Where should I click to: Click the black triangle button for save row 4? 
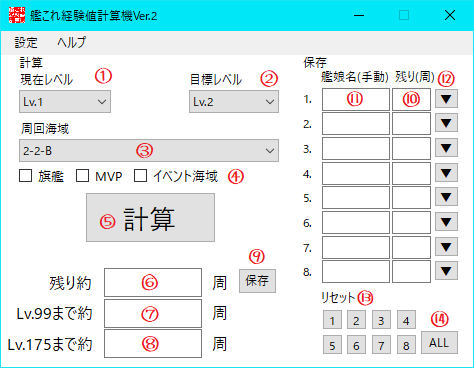446,173
